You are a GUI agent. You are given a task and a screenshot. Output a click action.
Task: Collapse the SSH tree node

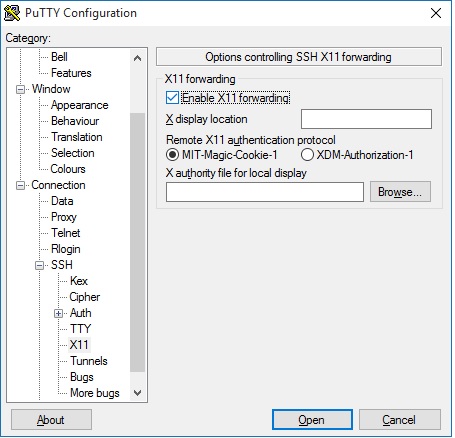40,265
